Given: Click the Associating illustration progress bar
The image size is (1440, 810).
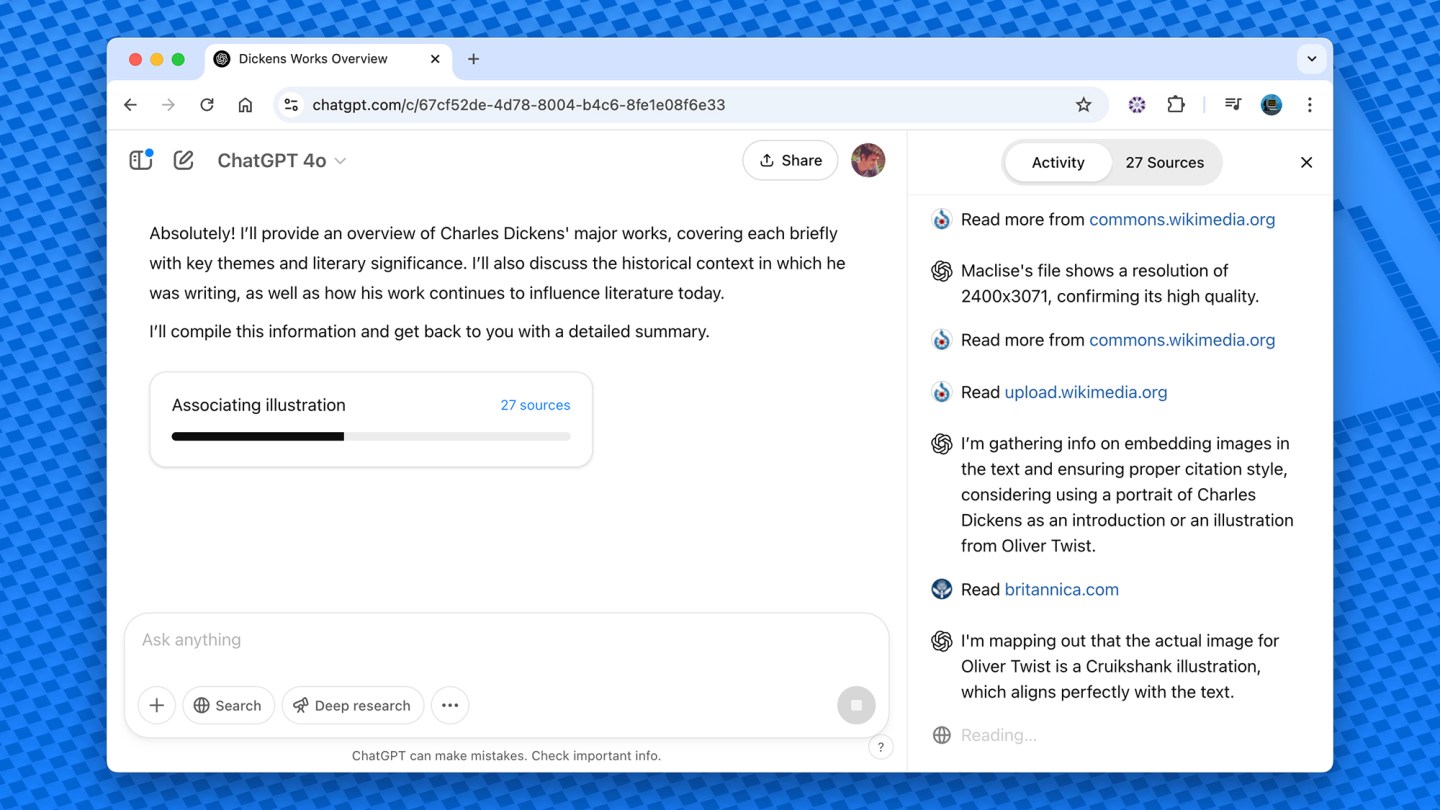Looking at the screenshot, I should [371, 436].
